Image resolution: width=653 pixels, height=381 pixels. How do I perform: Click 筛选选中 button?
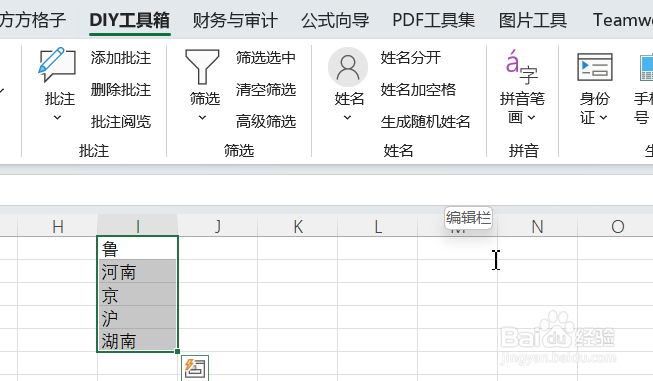(266, 58)
